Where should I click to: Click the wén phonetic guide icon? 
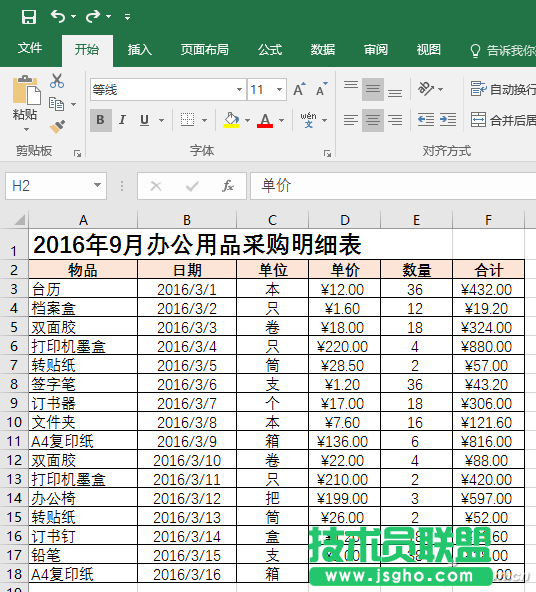point(309,120)
